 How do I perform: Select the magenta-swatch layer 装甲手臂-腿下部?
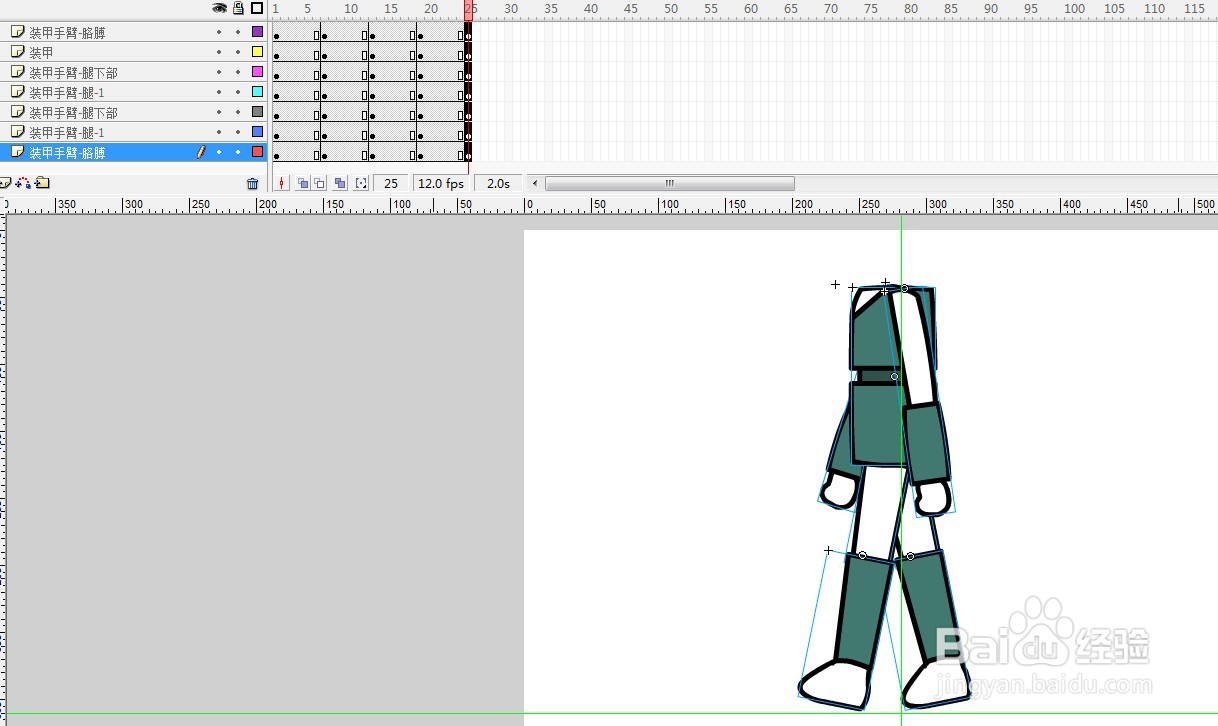[x=73, y=72]
